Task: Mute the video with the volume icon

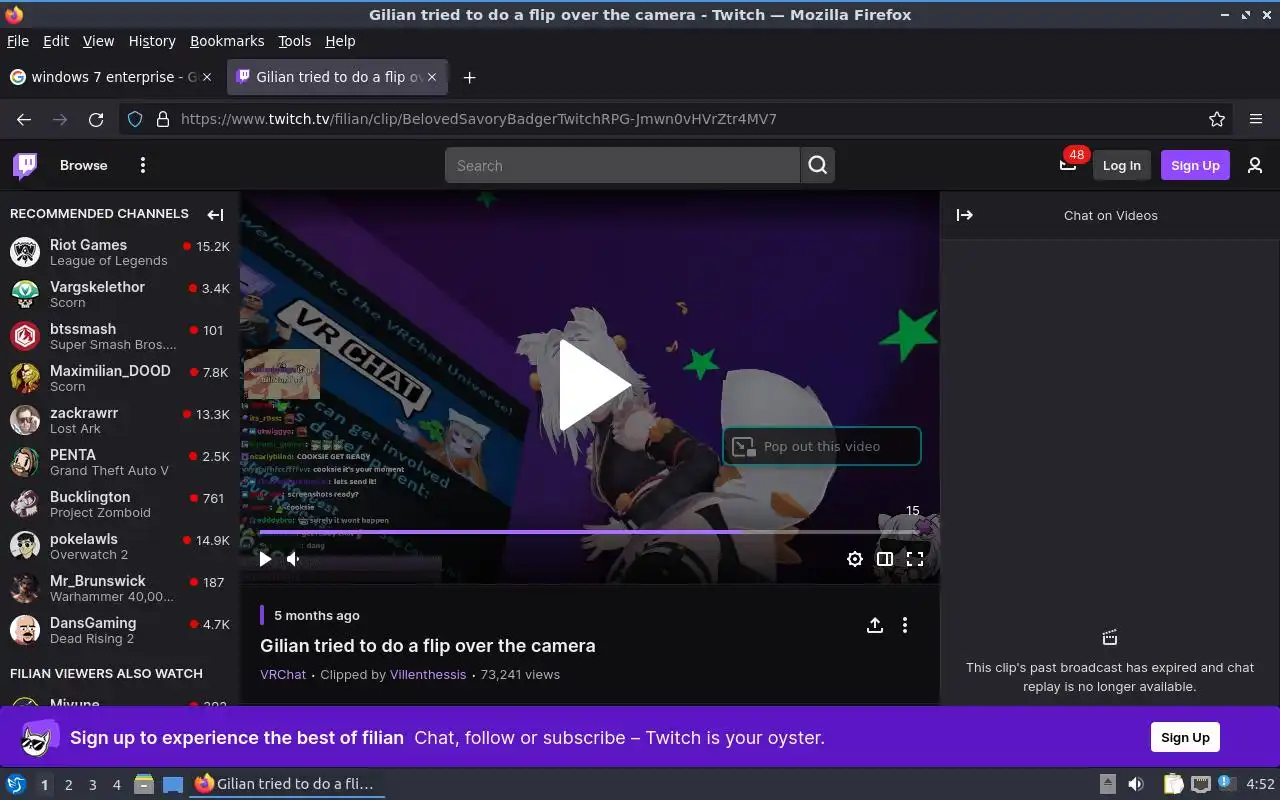Action: [x=293, y=559]
